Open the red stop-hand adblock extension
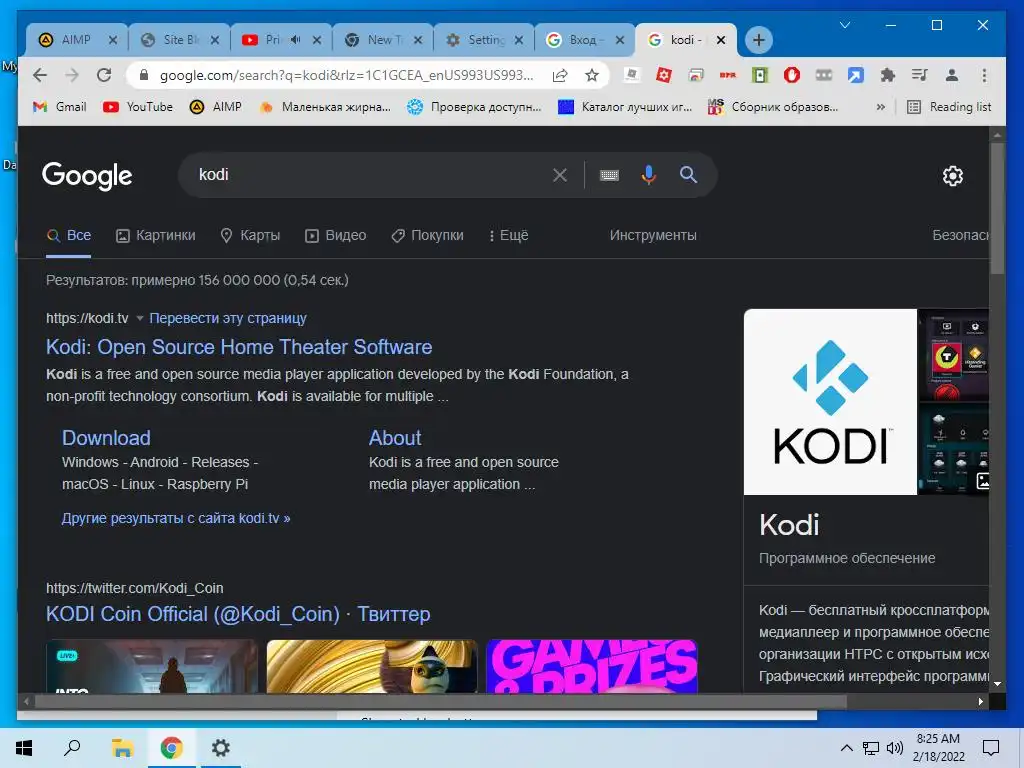The image size is (1024, 768). pos(792,75)
